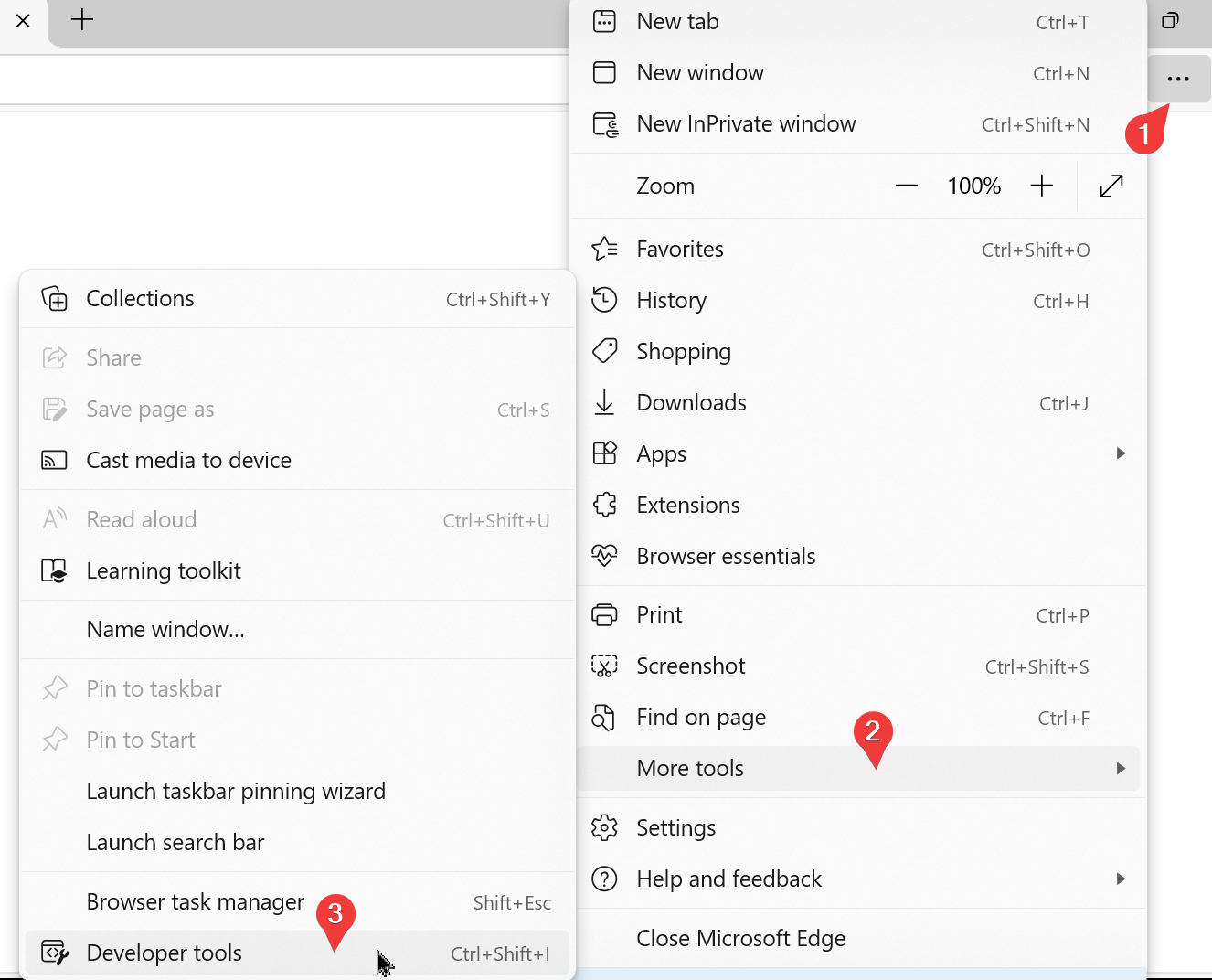1212x980 pixels.
Task: Click the Ctrl+Shift+S shortcut beside Screenshot
Action: 1037,667
